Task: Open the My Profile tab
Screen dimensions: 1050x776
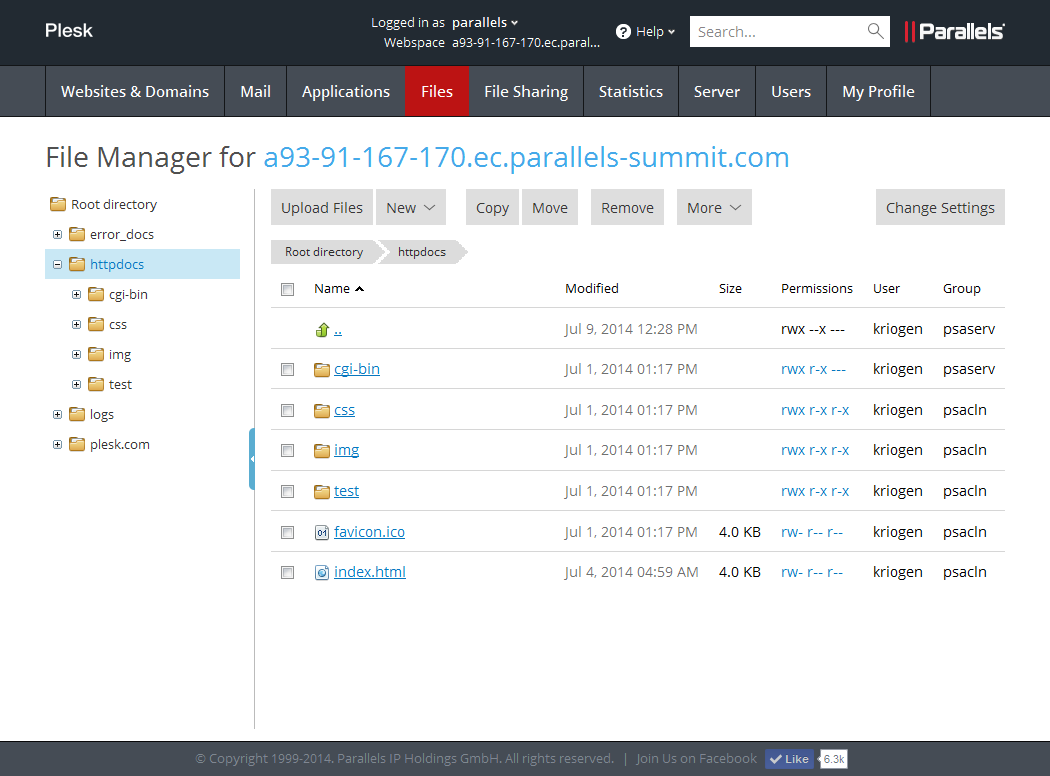Action: [878, 91]
